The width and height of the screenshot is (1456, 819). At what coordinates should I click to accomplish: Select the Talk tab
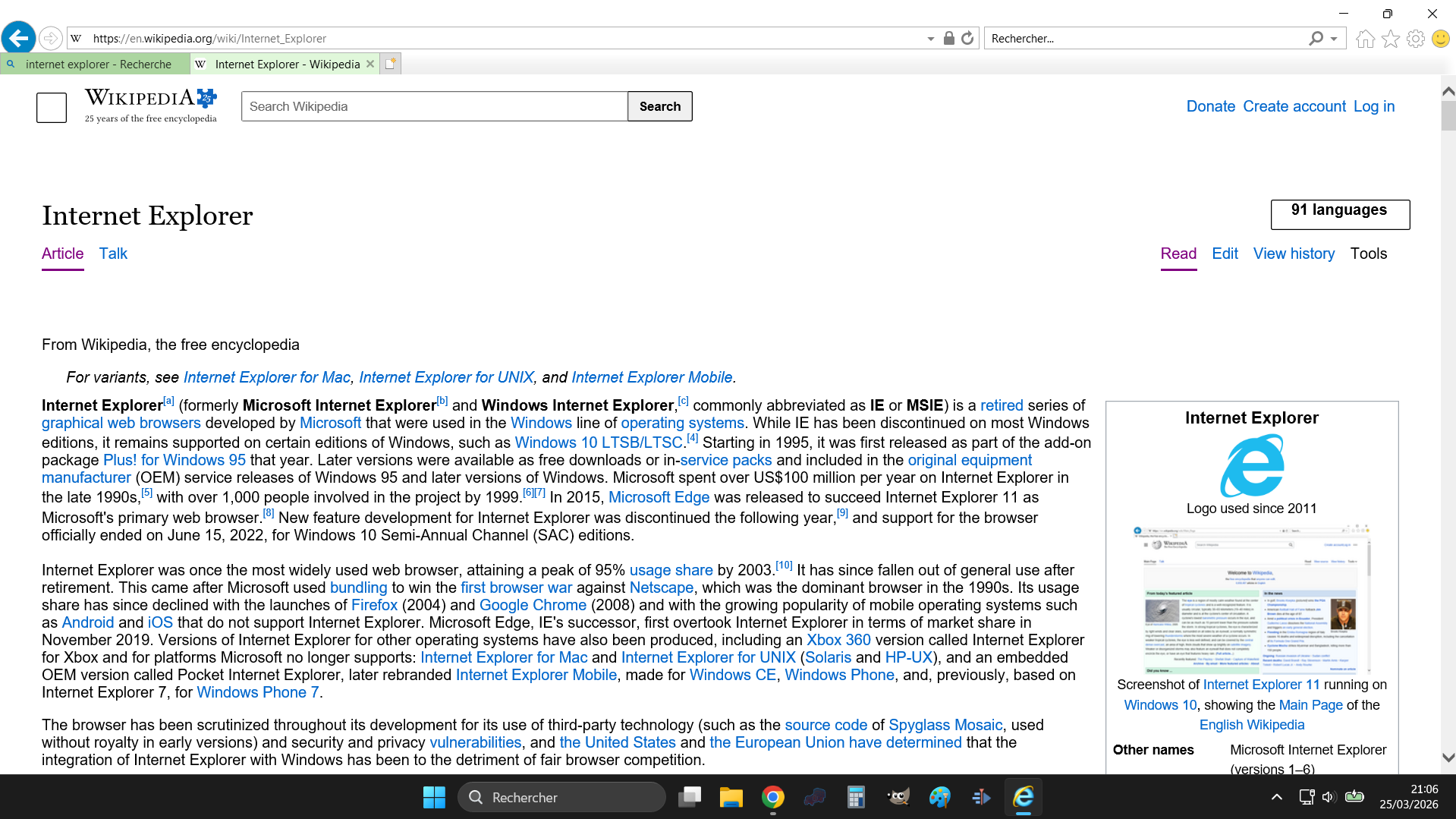pos(113,254)
